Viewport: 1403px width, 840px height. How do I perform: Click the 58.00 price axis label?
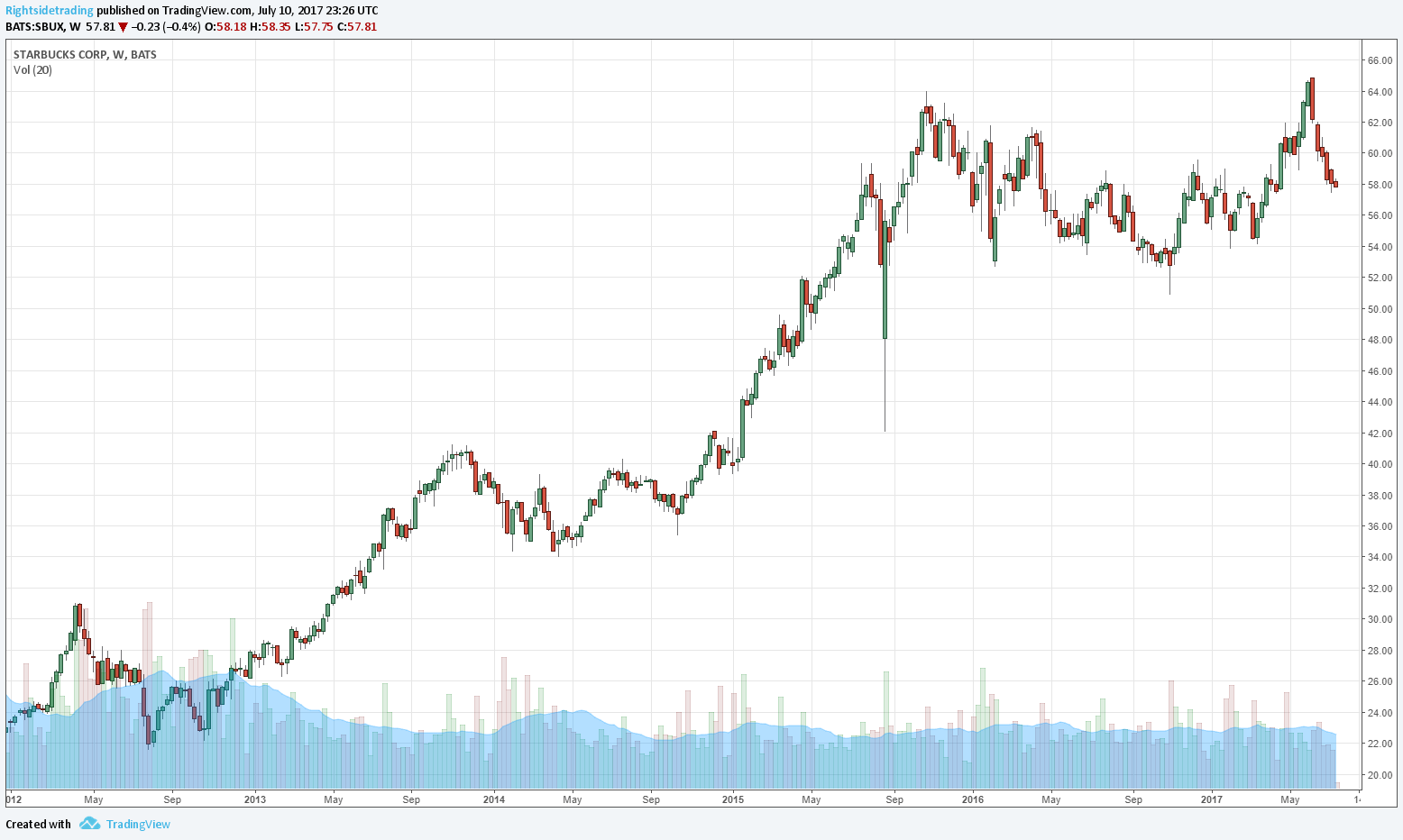point(1380,185)
